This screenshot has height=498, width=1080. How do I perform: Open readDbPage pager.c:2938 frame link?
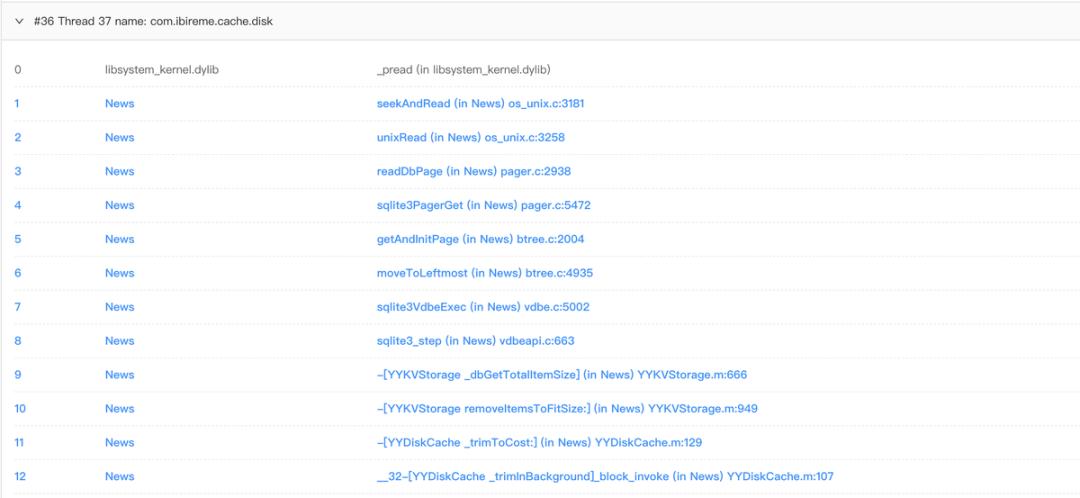tap(474, 171)
